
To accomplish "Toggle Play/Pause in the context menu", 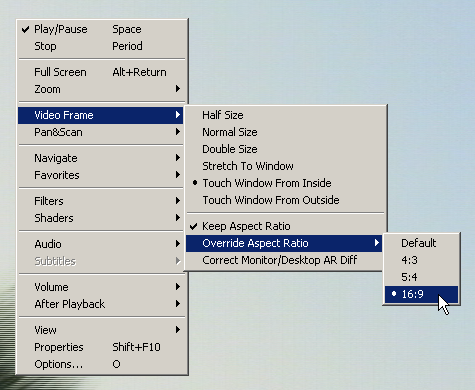I will pos(101,29).
